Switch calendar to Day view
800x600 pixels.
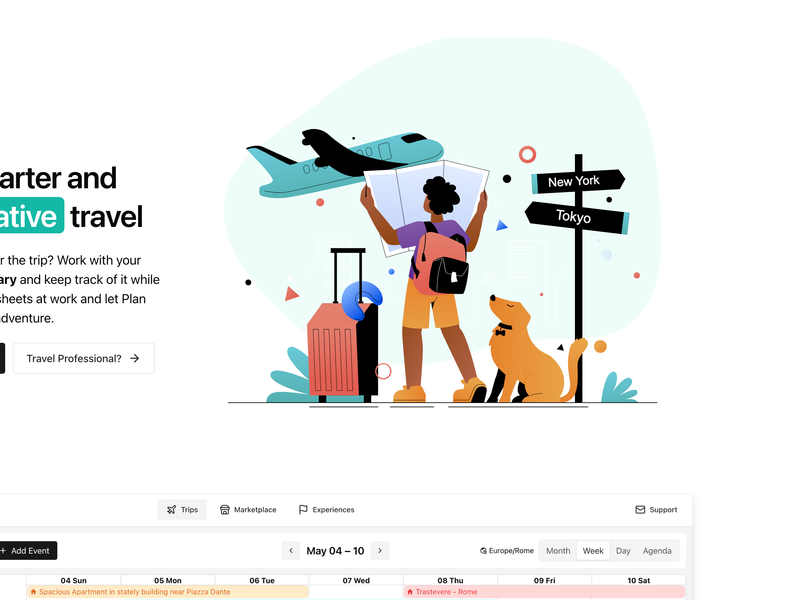point(623,551)
